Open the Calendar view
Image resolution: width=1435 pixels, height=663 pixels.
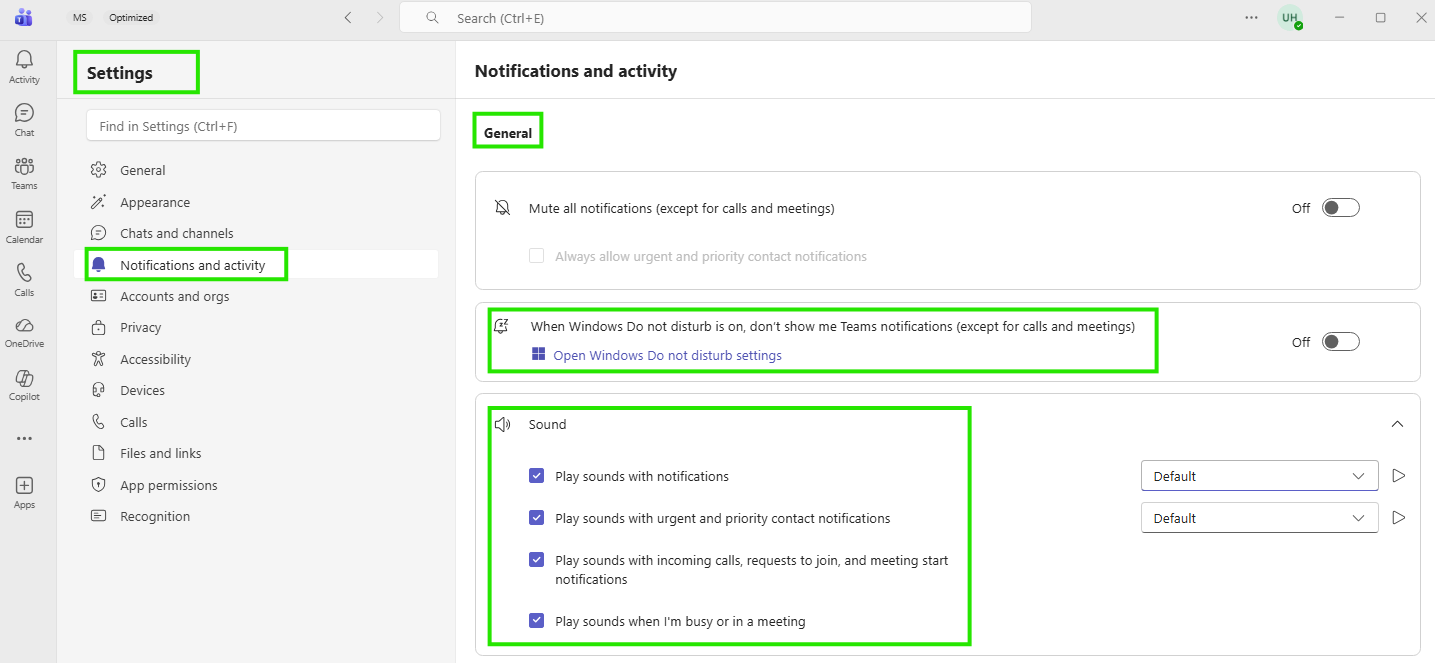click(24, 227)
